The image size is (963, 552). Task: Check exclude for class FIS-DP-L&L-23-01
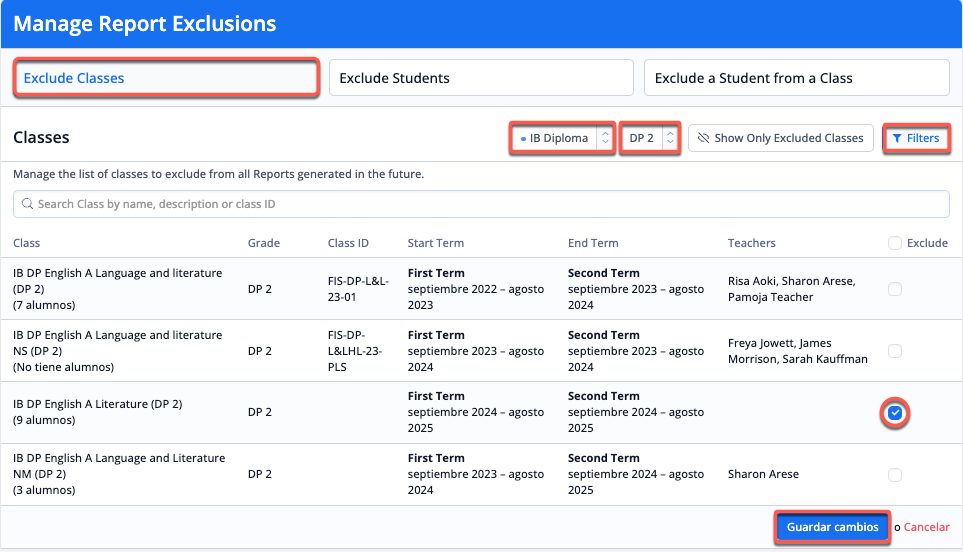895,289
